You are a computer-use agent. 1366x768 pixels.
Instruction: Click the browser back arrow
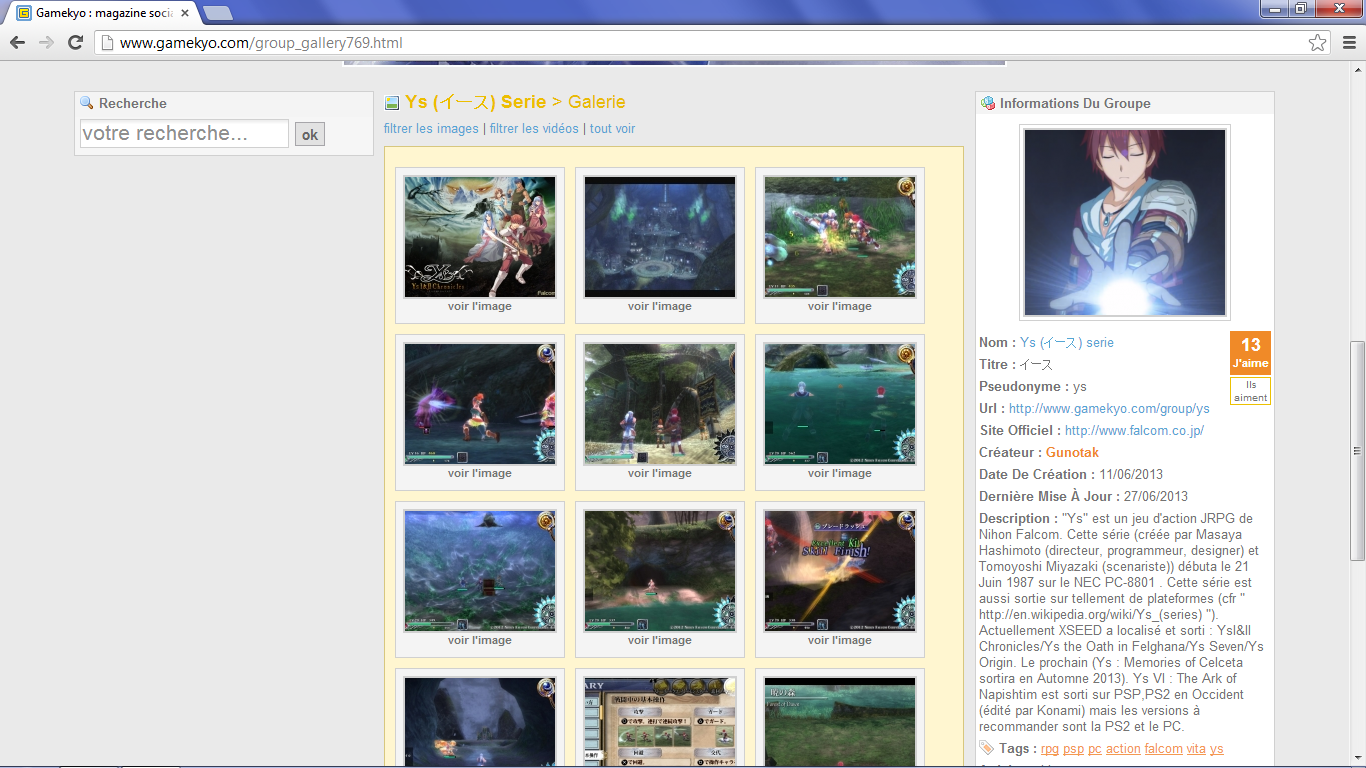17,42
